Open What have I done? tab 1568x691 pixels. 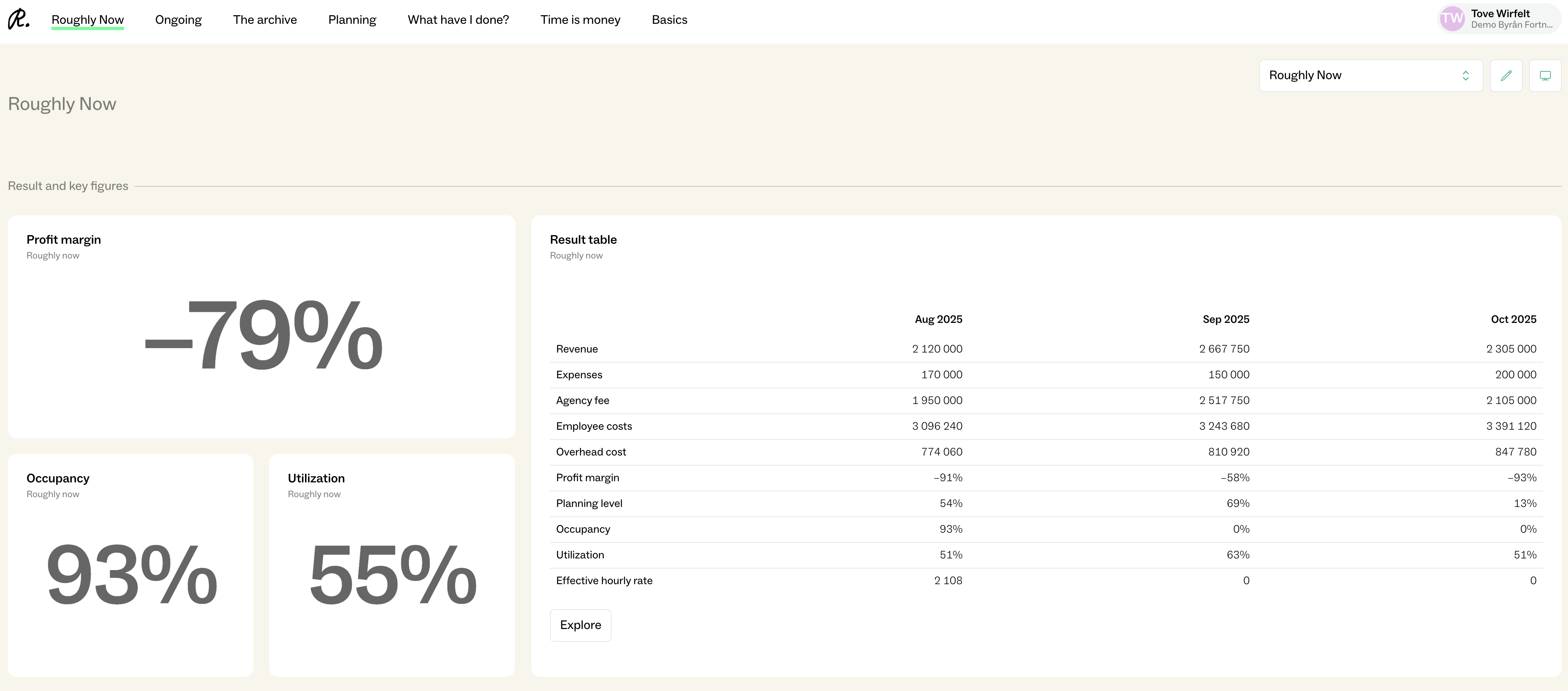pyautogui.click(x=458, y=19)
